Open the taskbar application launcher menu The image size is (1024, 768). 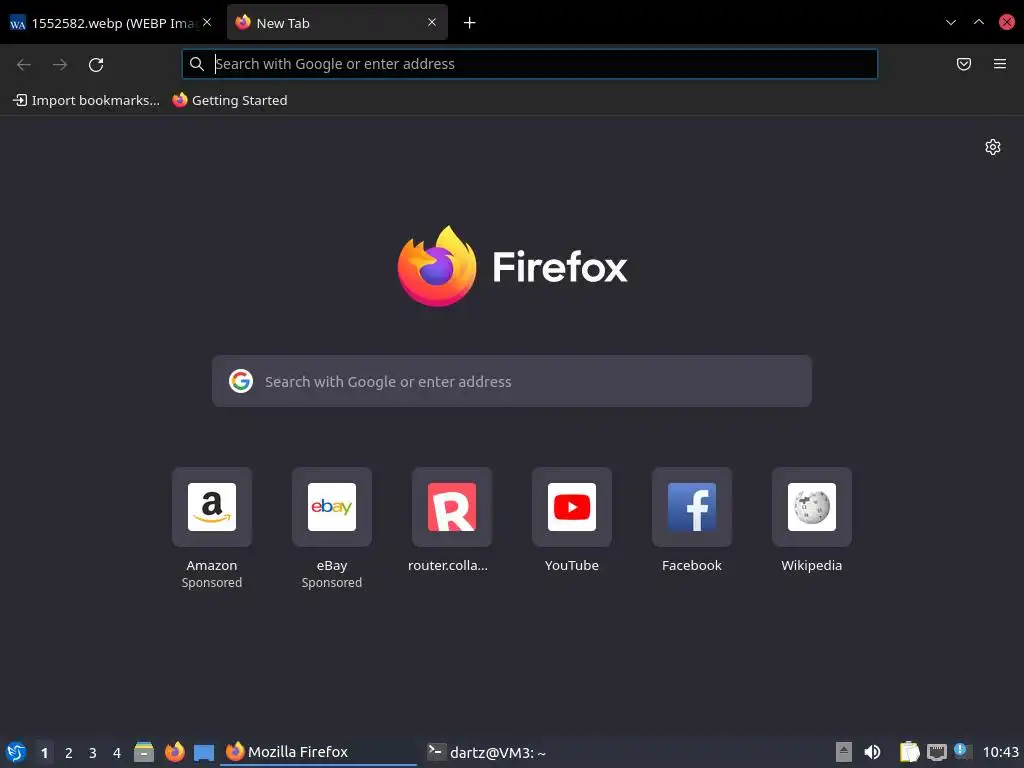[16, 752]
